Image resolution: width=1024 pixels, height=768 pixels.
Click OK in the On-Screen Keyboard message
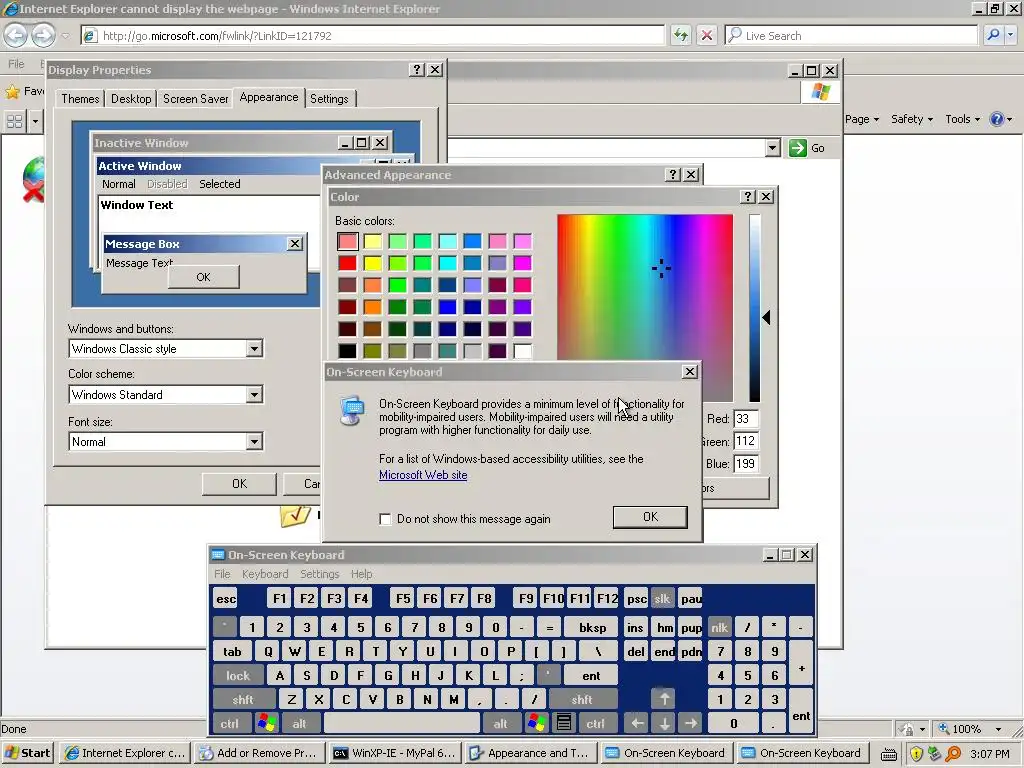(x=650, y=517)
